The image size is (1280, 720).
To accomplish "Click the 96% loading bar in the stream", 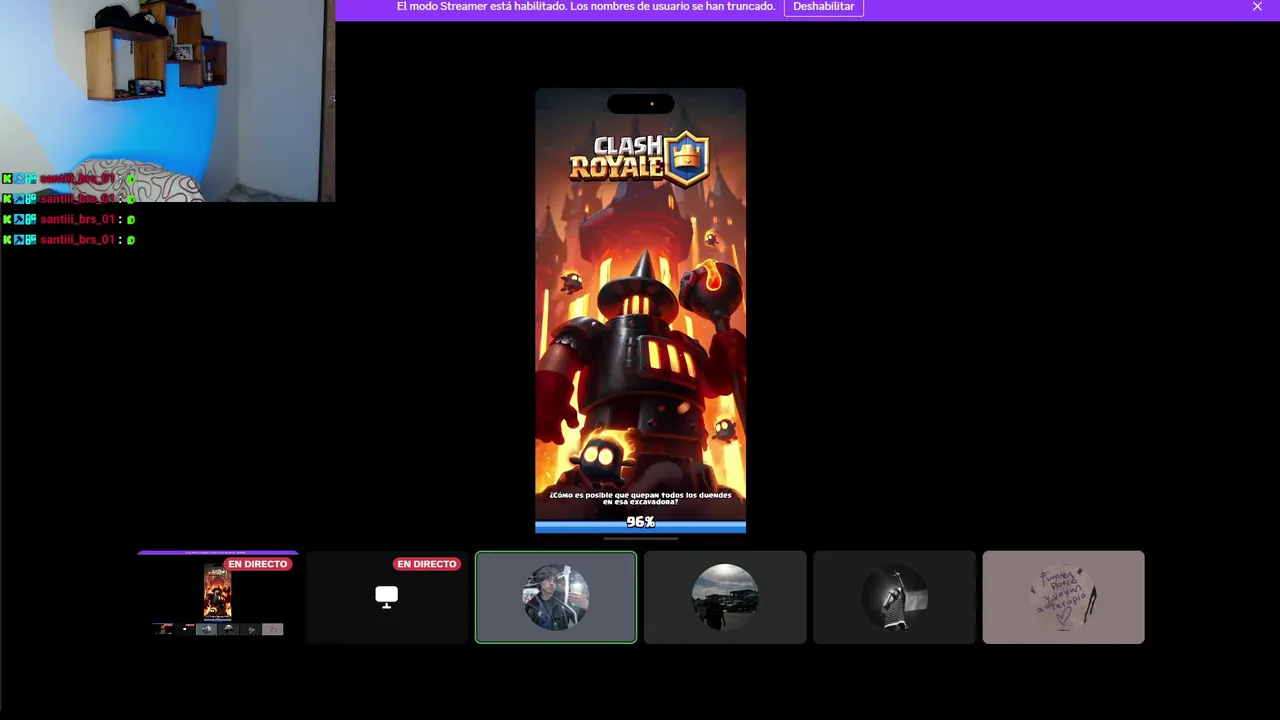I will point(640,523).
